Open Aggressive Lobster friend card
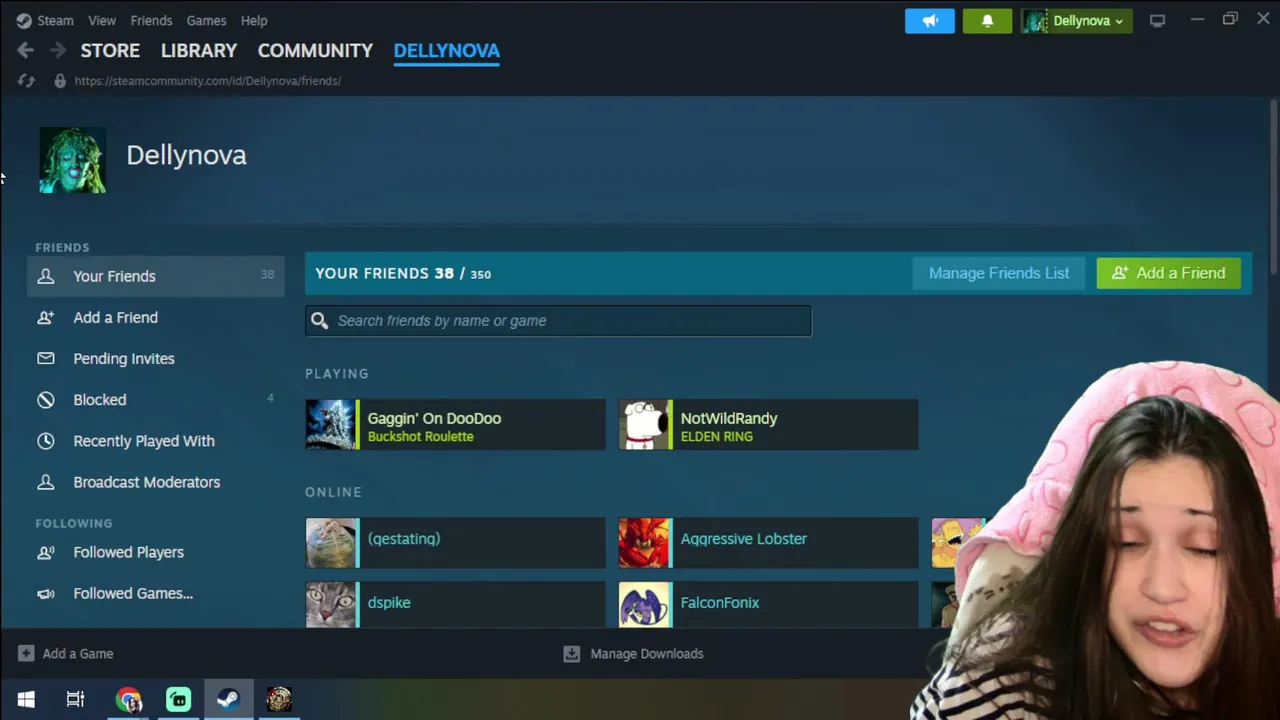The image size is (1280, 720). (768, 543)
